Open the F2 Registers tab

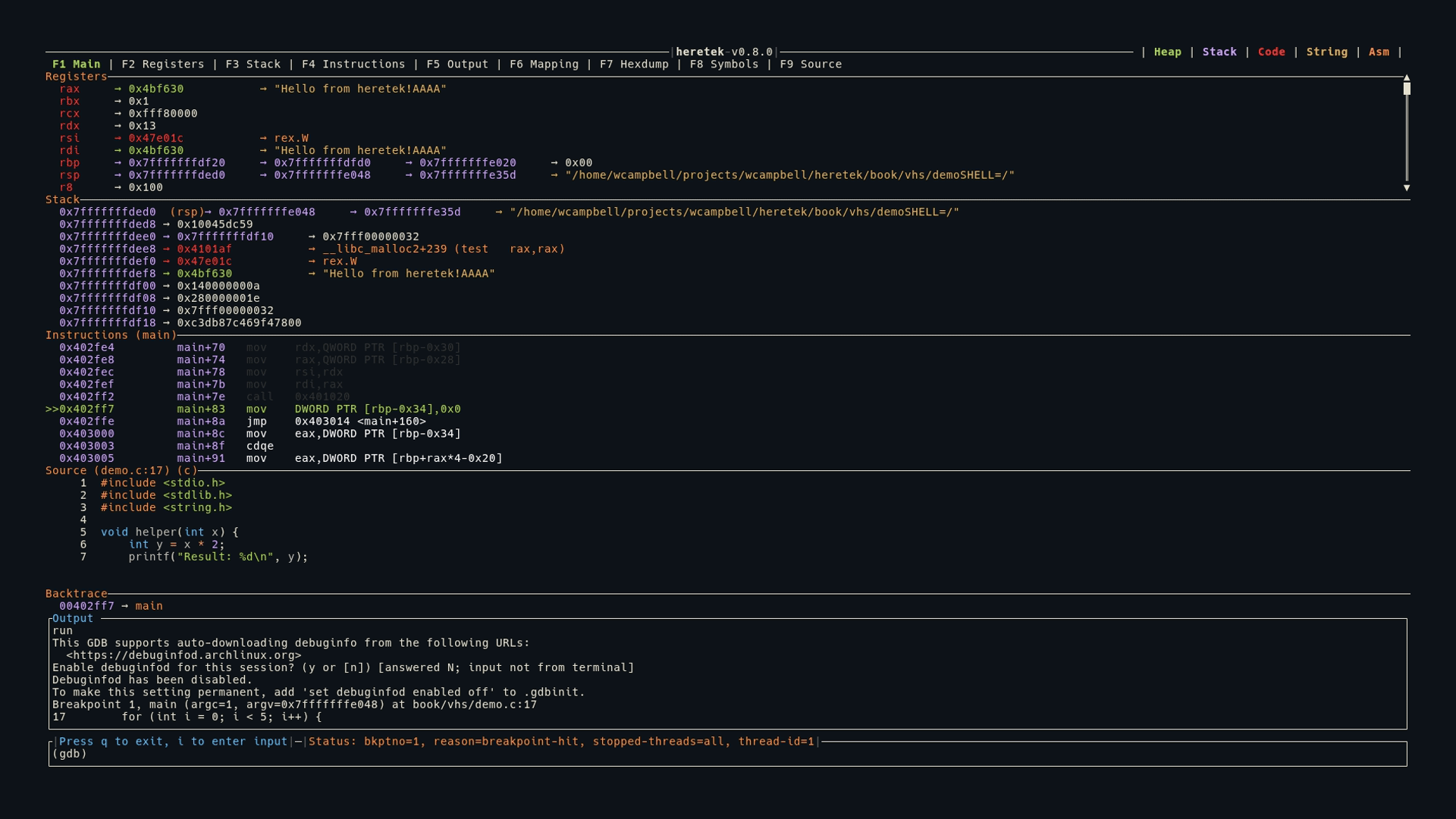coord(162,64)
